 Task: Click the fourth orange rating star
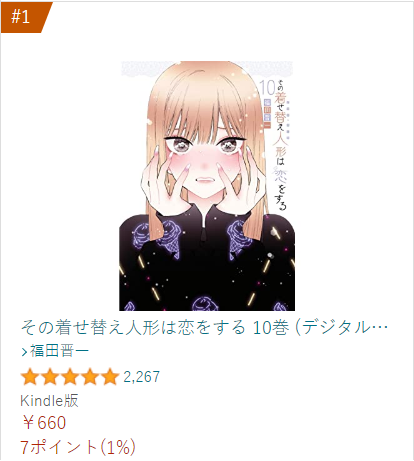click(x=90, y=377)
